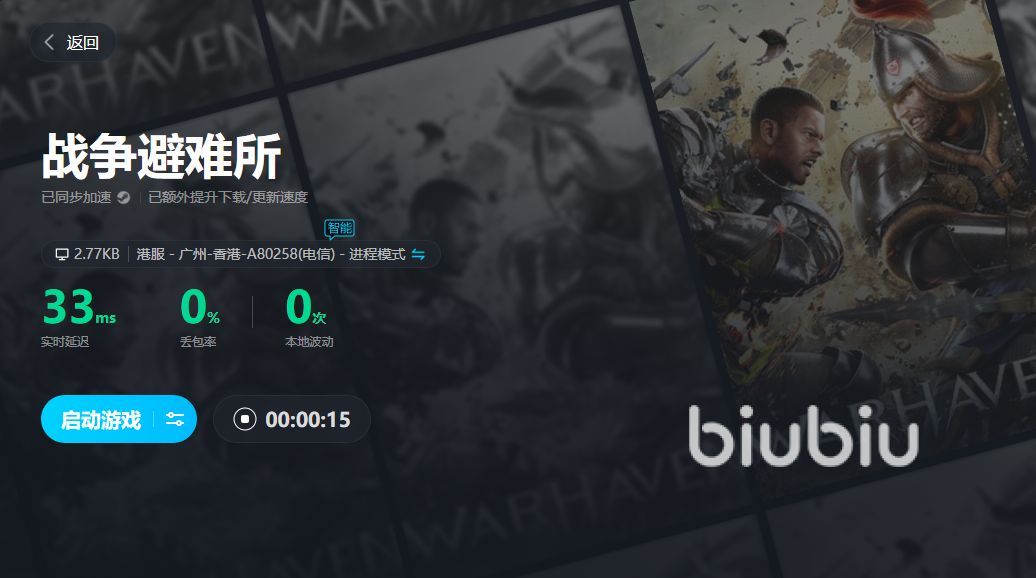Screen dimensions: 1036x578
Task: Click the blue switch-arrows icon after 进程模式
Action: click(x=418, y=254)
